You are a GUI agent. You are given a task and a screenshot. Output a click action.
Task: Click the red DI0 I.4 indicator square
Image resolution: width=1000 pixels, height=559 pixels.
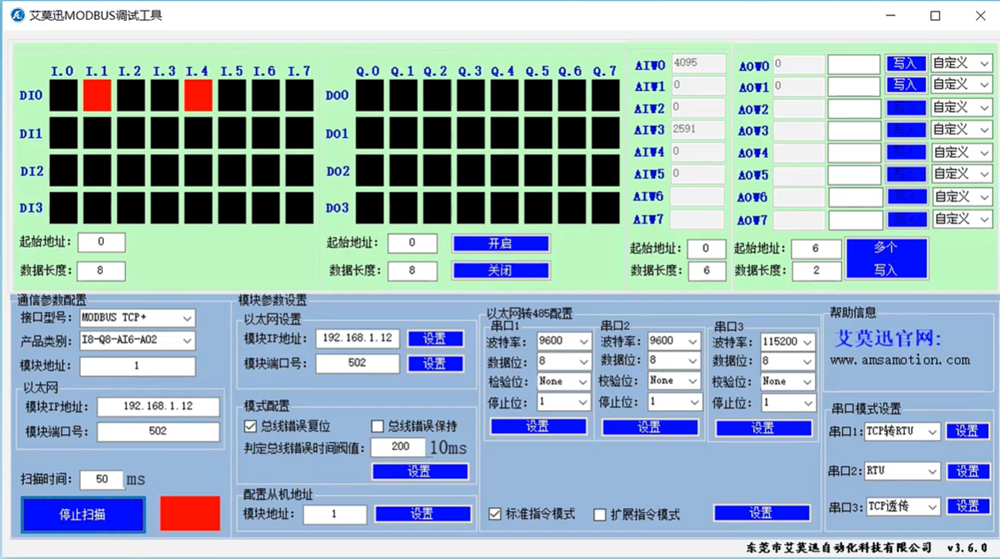(198, 96)
